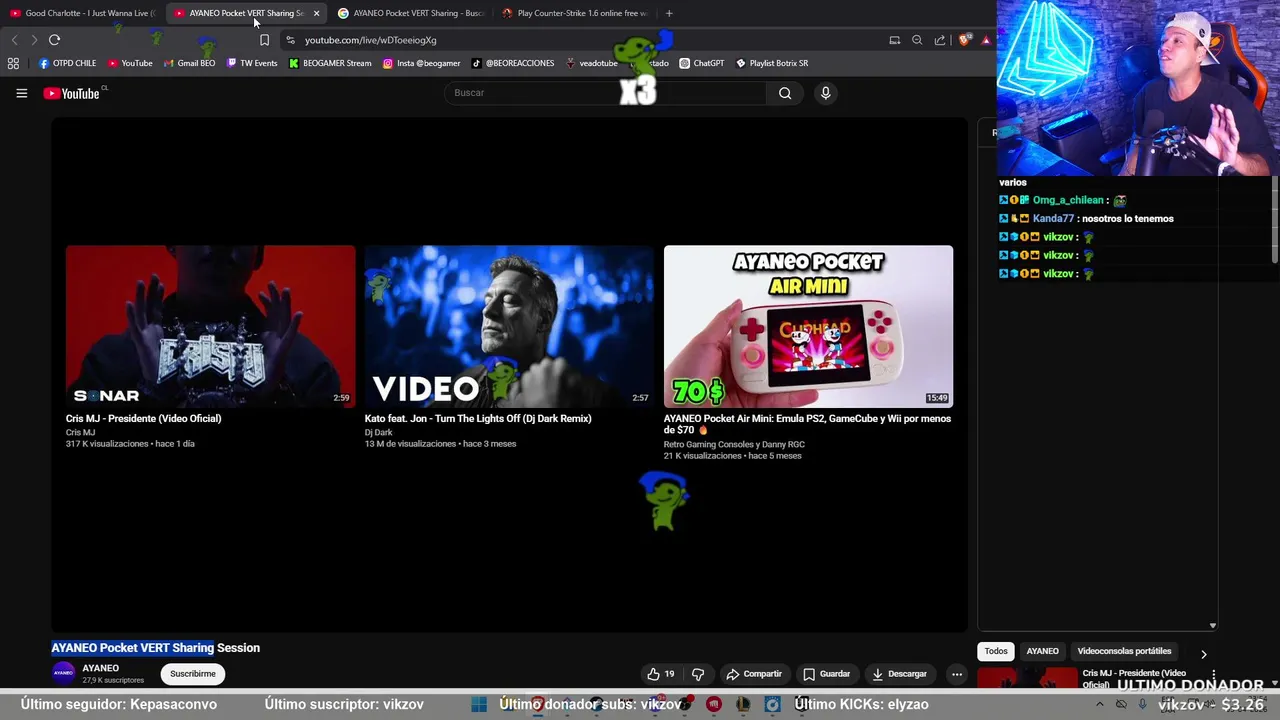This screenshot has width=1280, height=720.
Task: Open Cris MJ - Presidente (Video Oficial) title
Action: [x=143, y=419]
